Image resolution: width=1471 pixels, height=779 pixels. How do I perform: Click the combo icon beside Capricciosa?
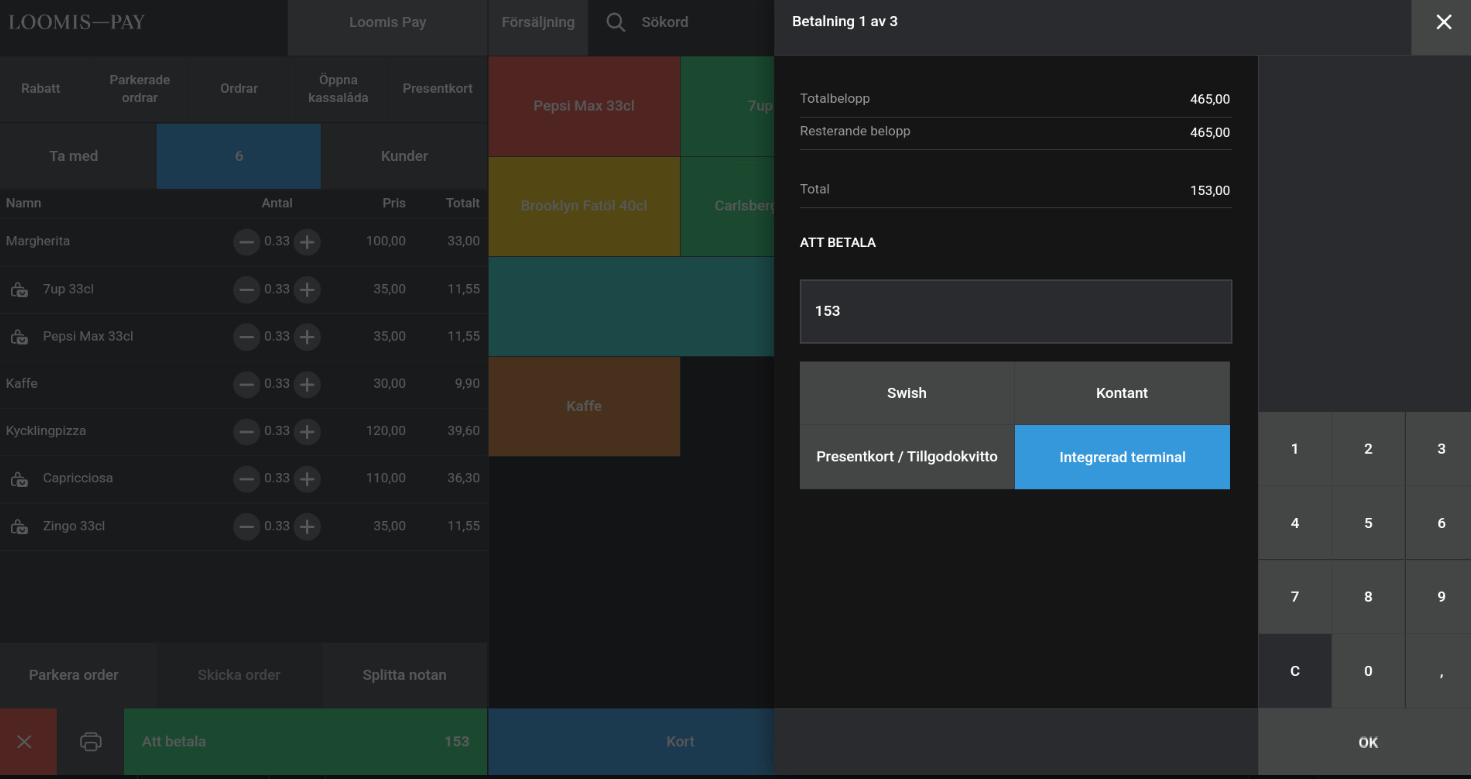19,479
